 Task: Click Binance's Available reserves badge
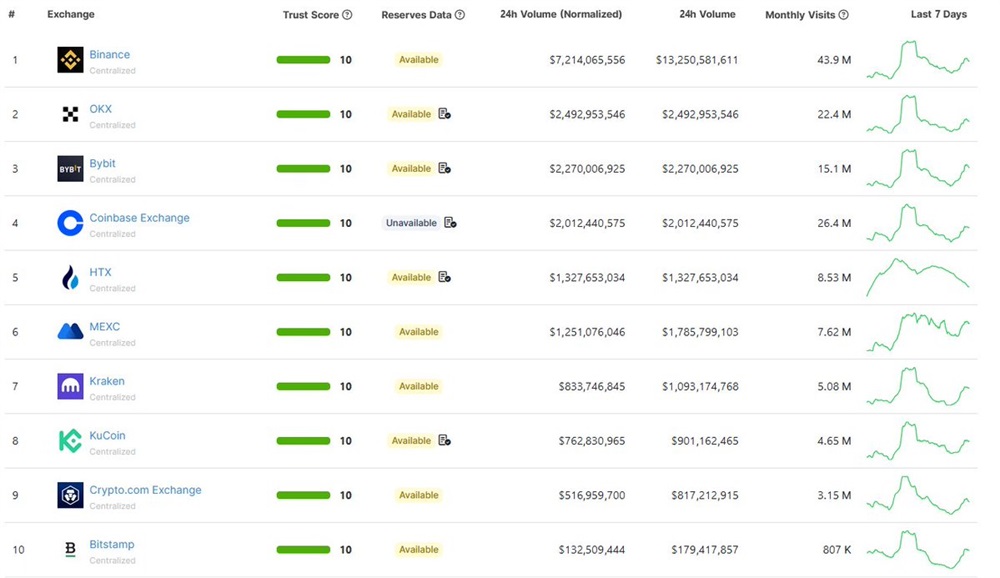(418, 60)
